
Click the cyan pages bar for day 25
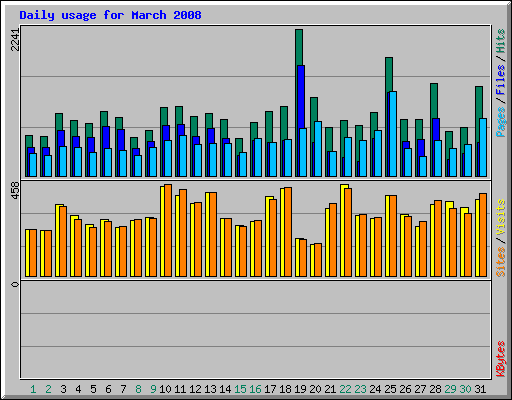coord(393,134)
